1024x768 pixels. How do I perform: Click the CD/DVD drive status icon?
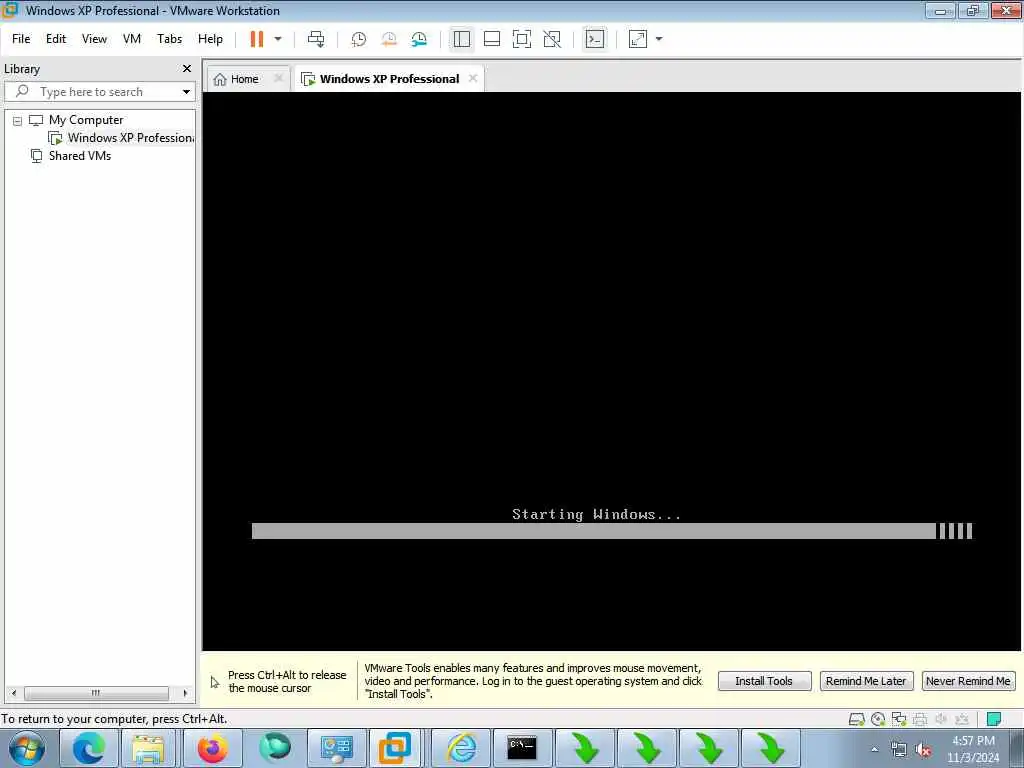(878, 719)
